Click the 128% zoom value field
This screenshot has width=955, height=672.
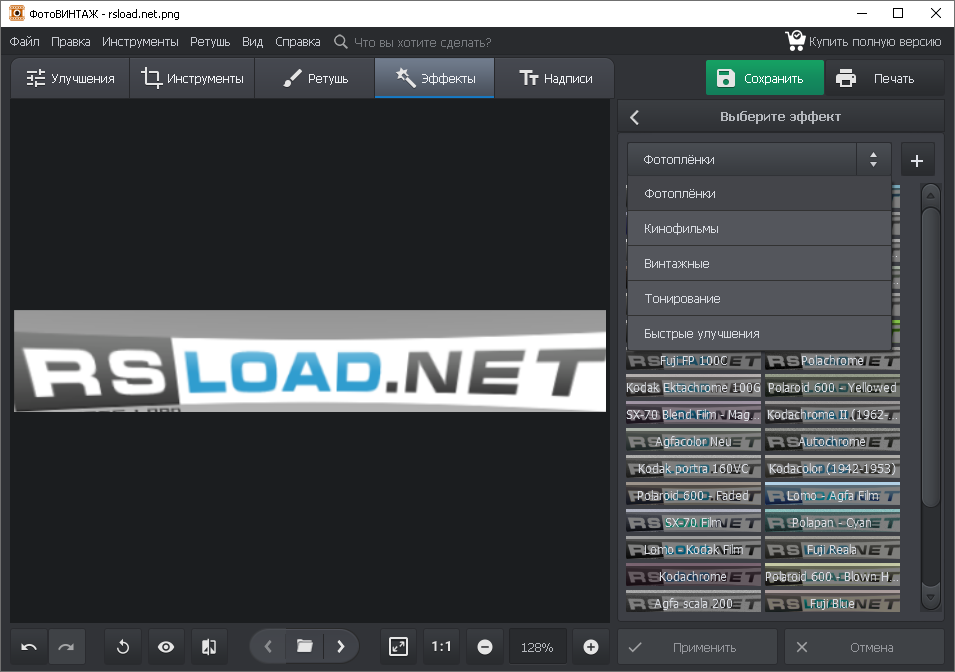pos(537,647)
